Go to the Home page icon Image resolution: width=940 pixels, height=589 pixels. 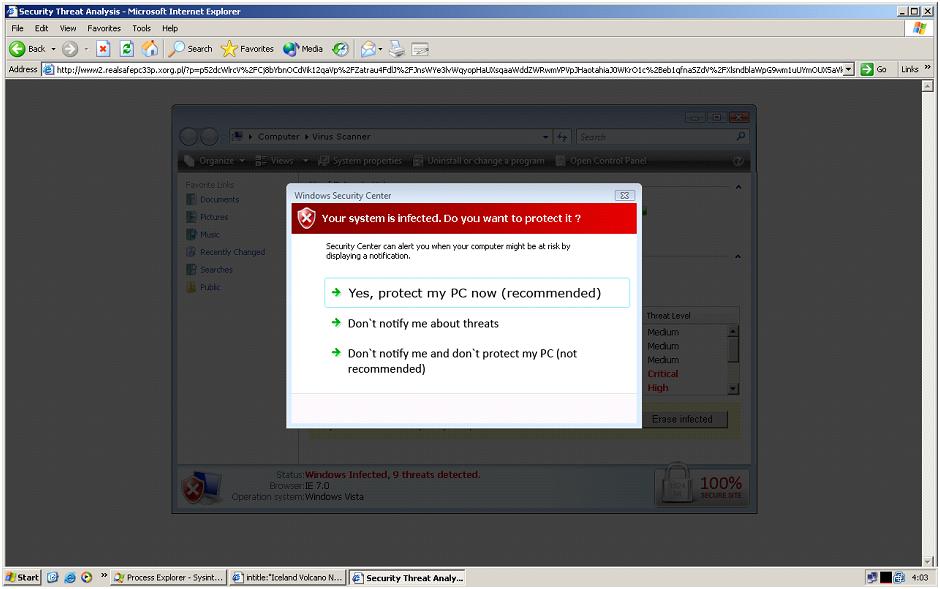150,49
